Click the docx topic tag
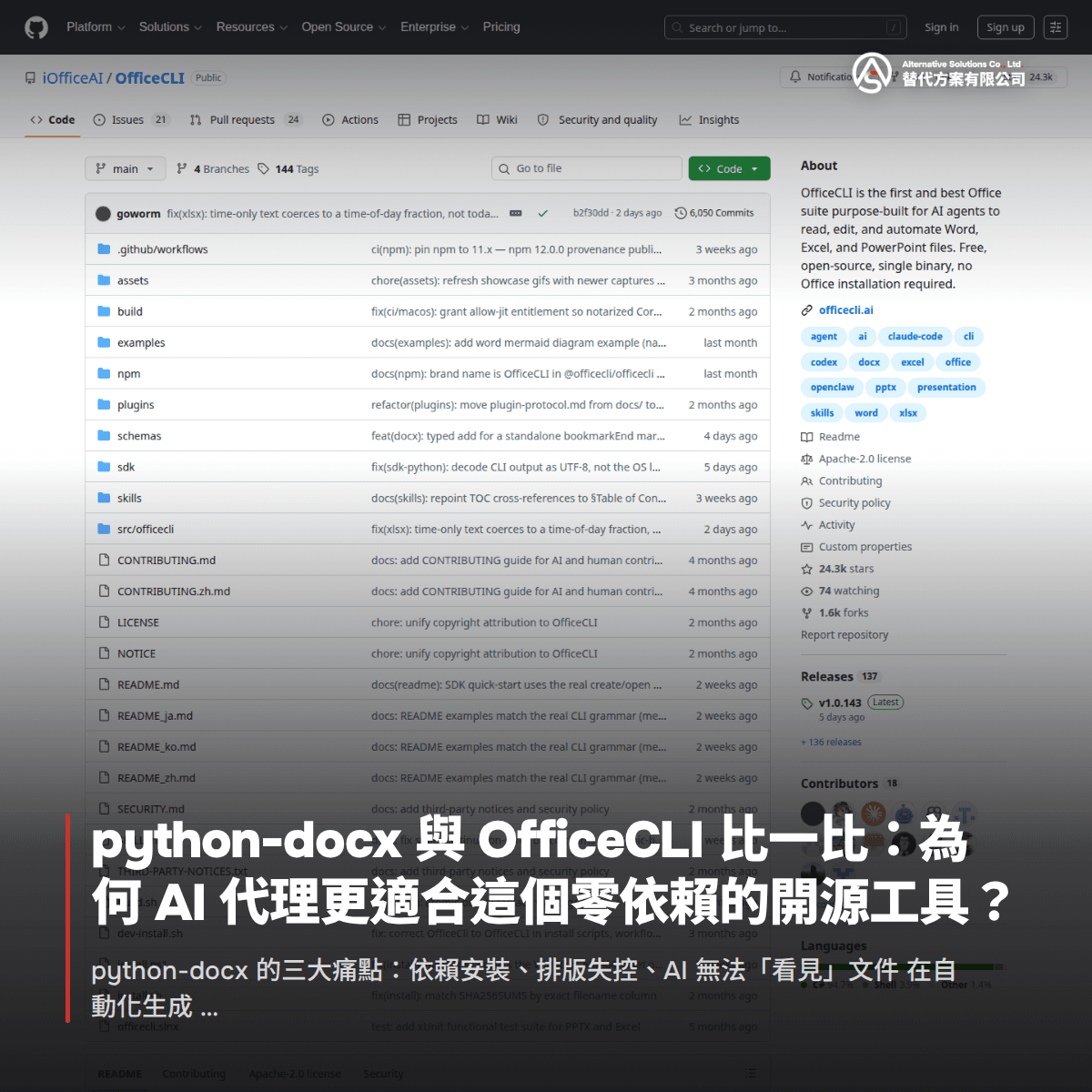Image resolution: width=1092 pixels, height=1092 pixels. pos(869,362)
